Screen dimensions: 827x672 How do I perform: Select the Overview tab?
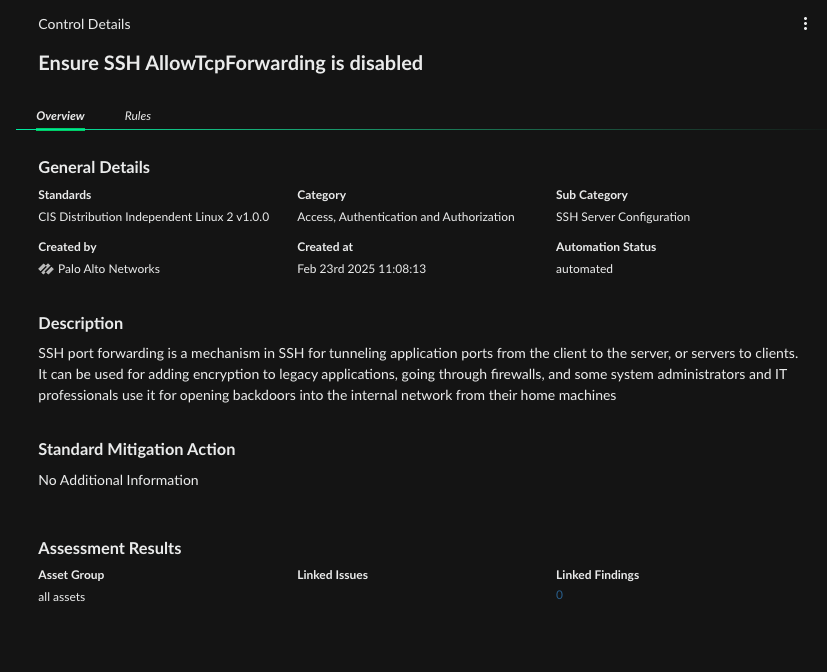60,116
